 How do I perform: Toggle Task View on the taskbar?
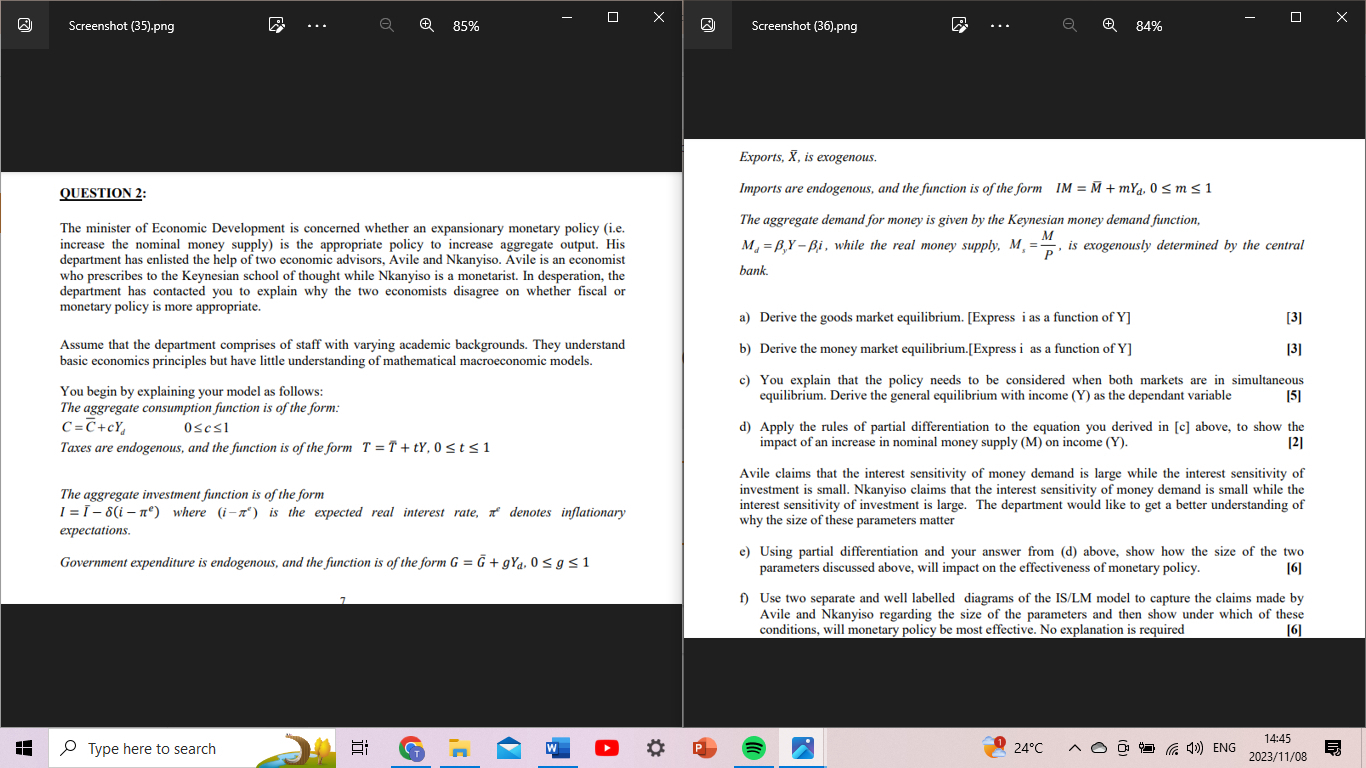(x=361, y=747)
